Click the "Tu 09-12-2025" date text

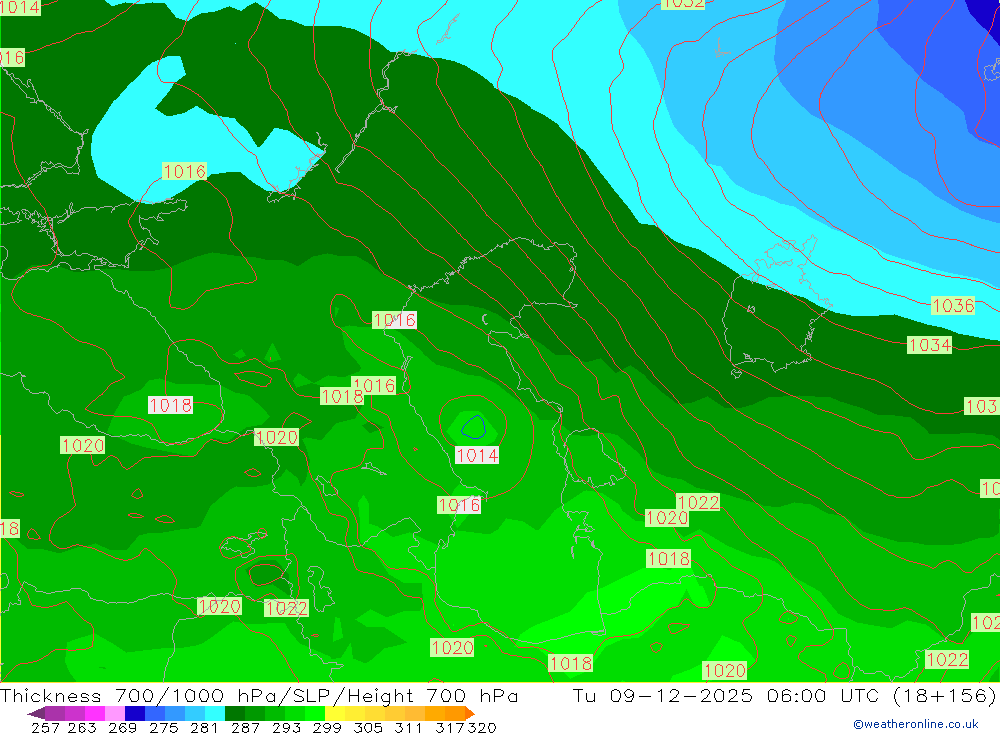pyautogui.click(x=663, y=695)
